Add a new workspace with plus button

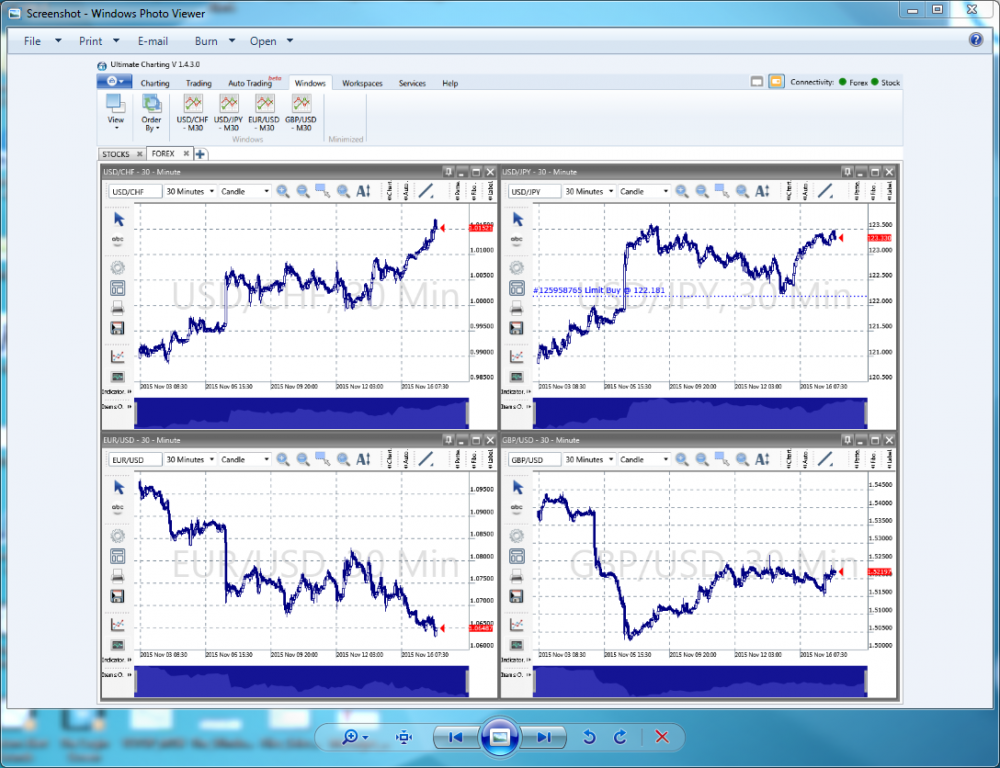coord(200,154)
